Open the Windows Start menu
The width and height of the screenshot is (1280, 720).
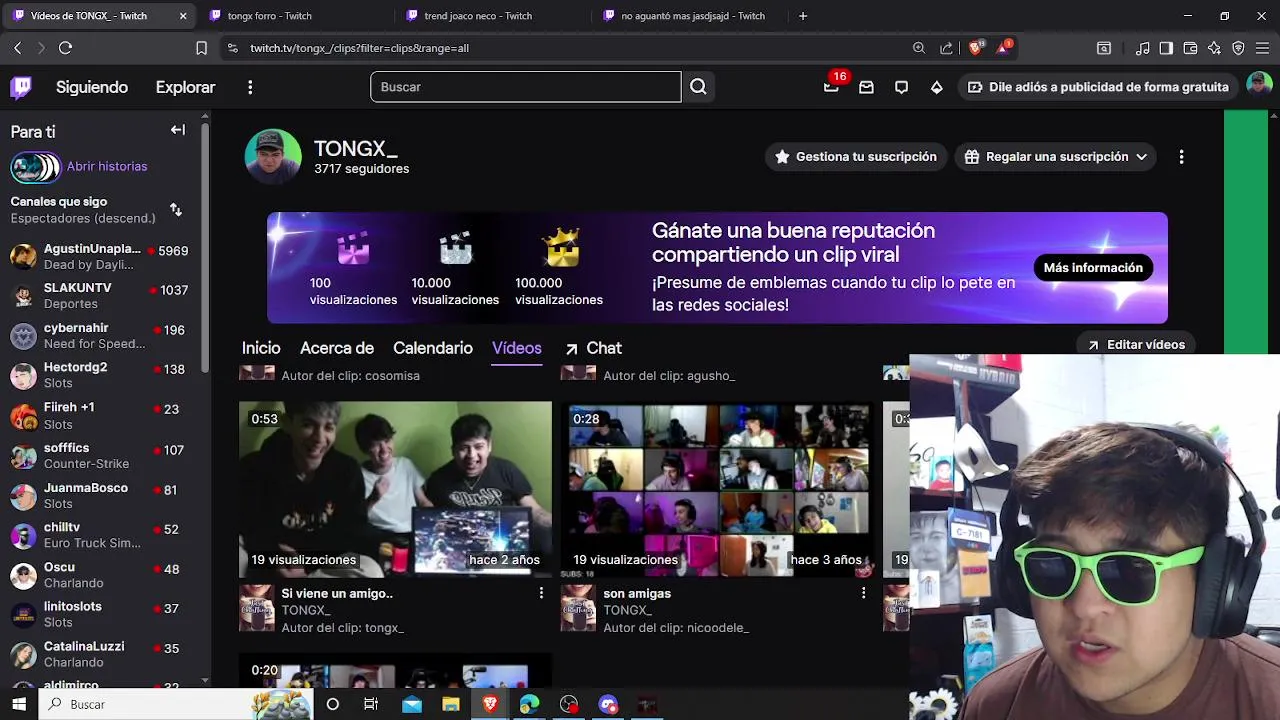tap(19, 704)
